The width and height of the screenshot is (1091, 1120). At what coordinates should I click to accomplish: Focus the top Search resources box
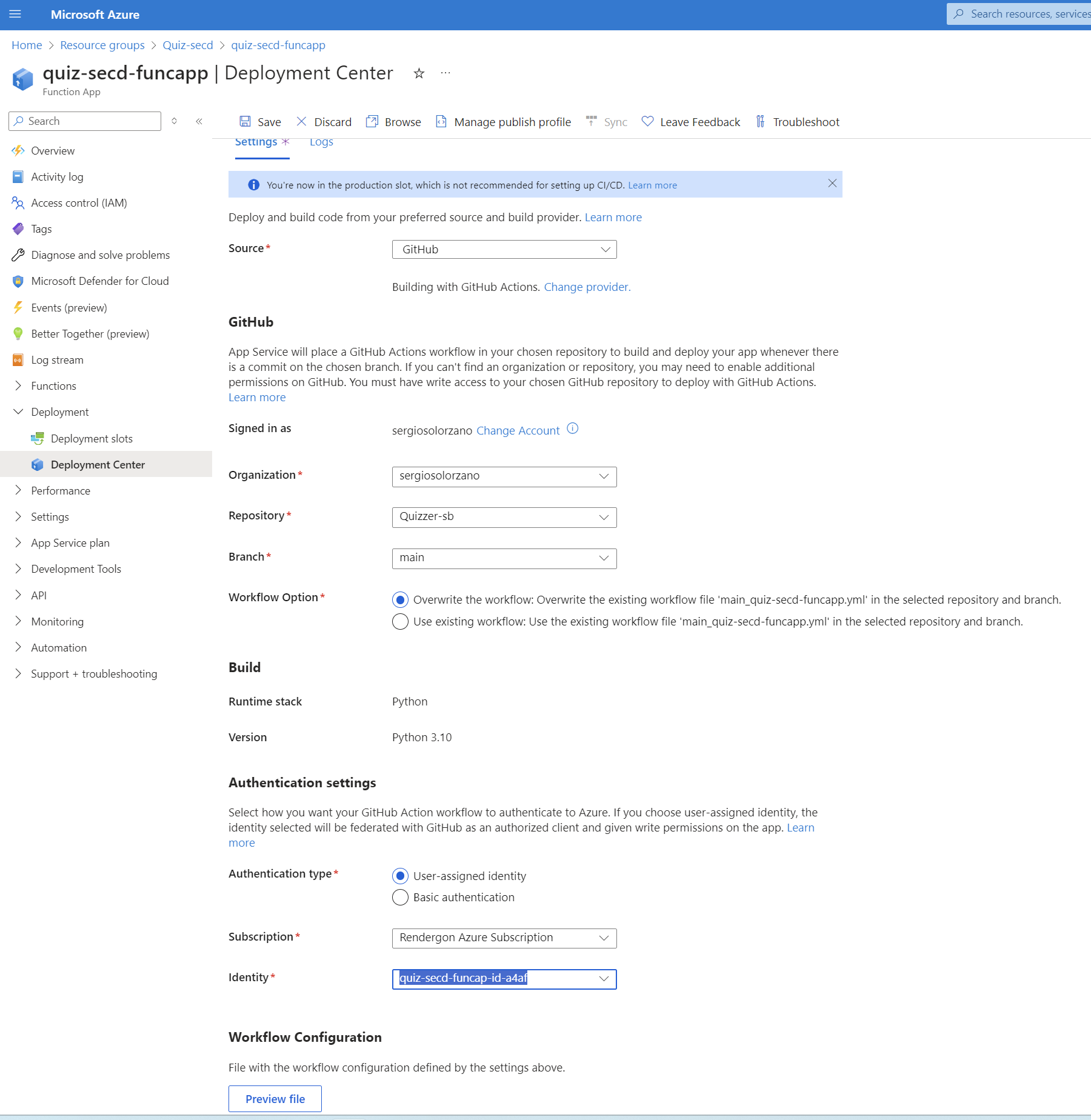1019,14
